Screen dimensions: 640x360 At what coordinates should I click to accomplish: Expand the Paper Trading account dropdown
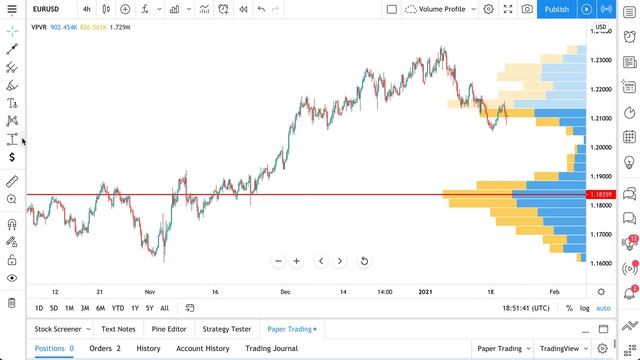pos(504,349)
